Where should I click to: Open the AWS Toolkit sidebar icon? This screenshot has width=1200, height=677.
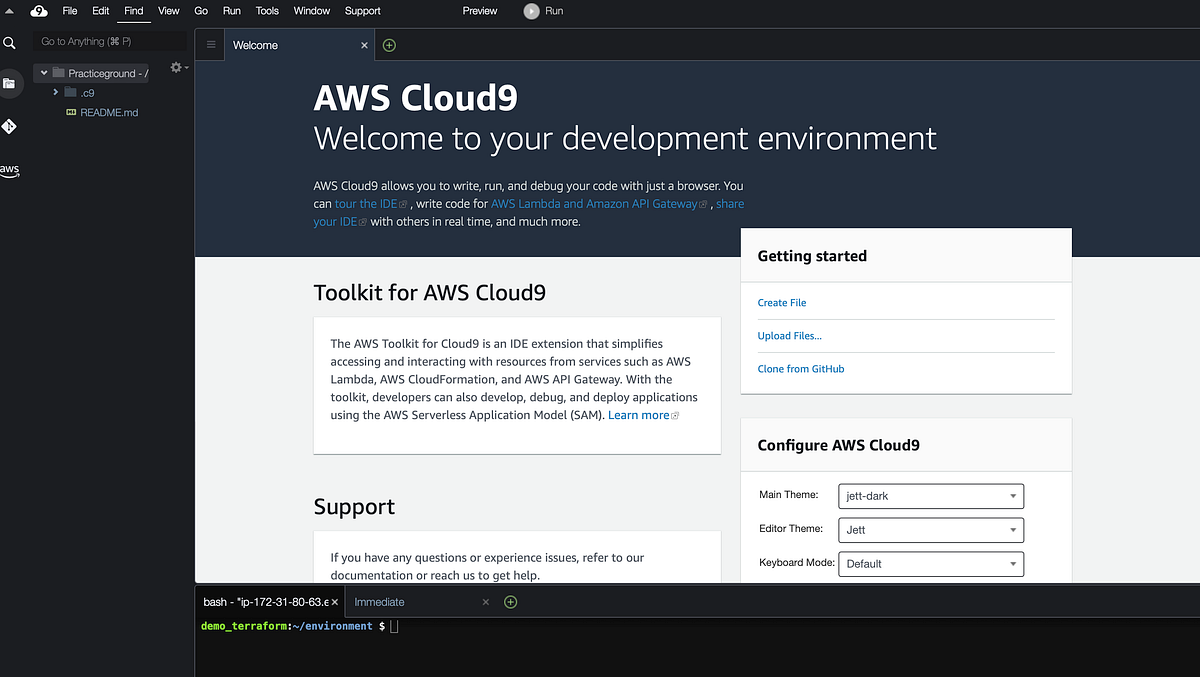[x=9, y=170]
